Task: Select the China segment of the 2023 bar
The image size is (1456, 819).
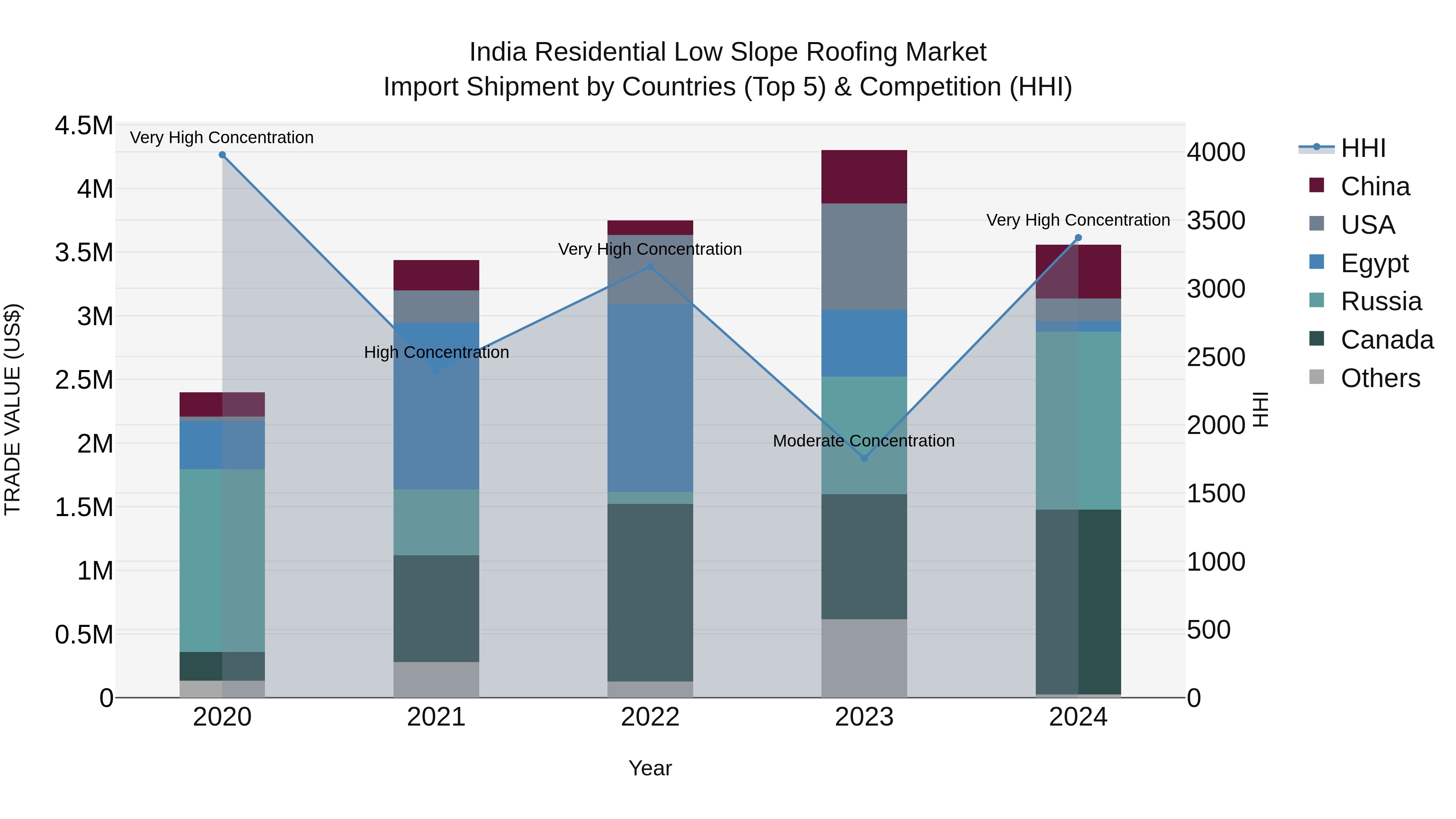Action: (864, 177)
